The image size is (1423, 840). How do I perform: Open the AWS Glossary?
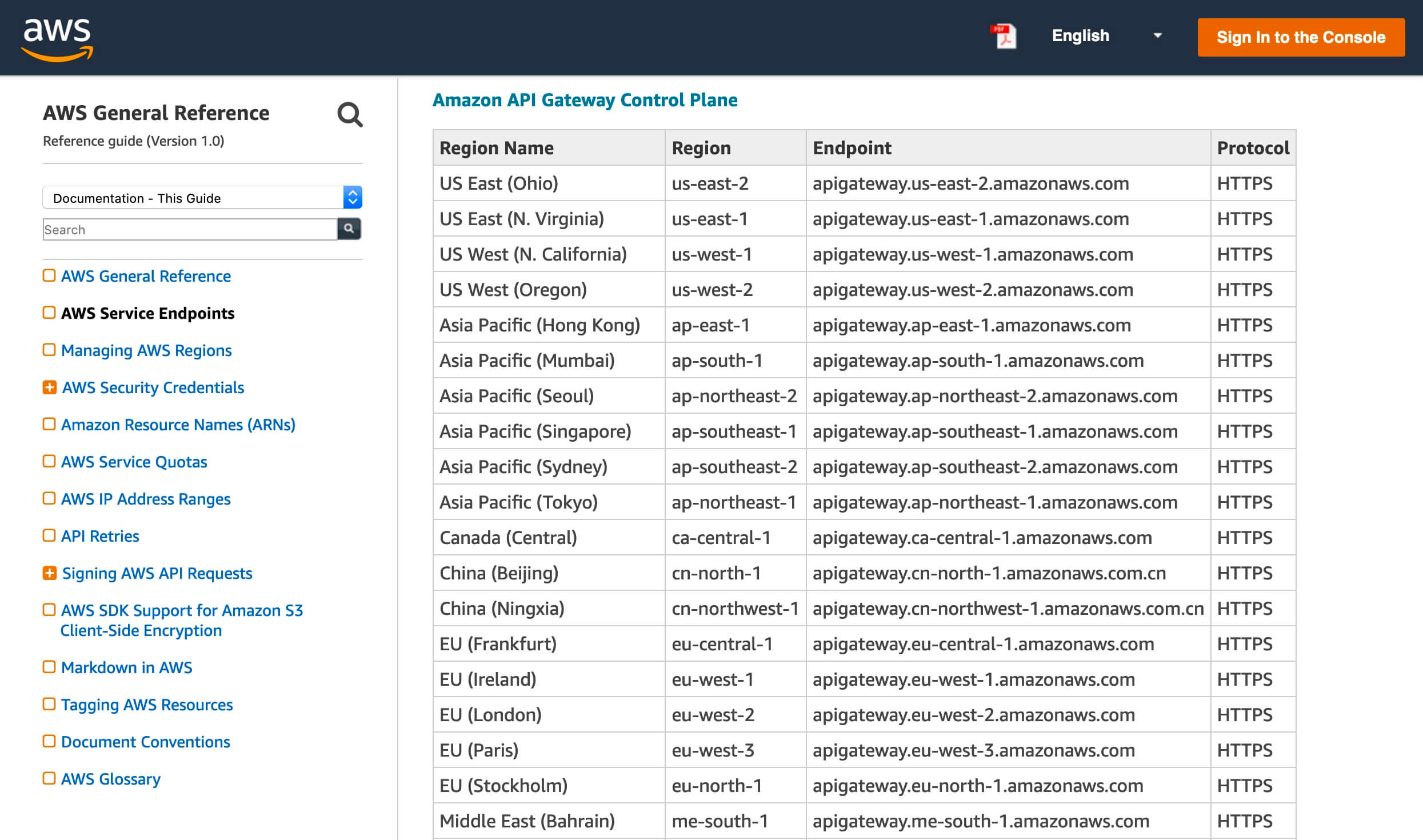tap(111, 779)
